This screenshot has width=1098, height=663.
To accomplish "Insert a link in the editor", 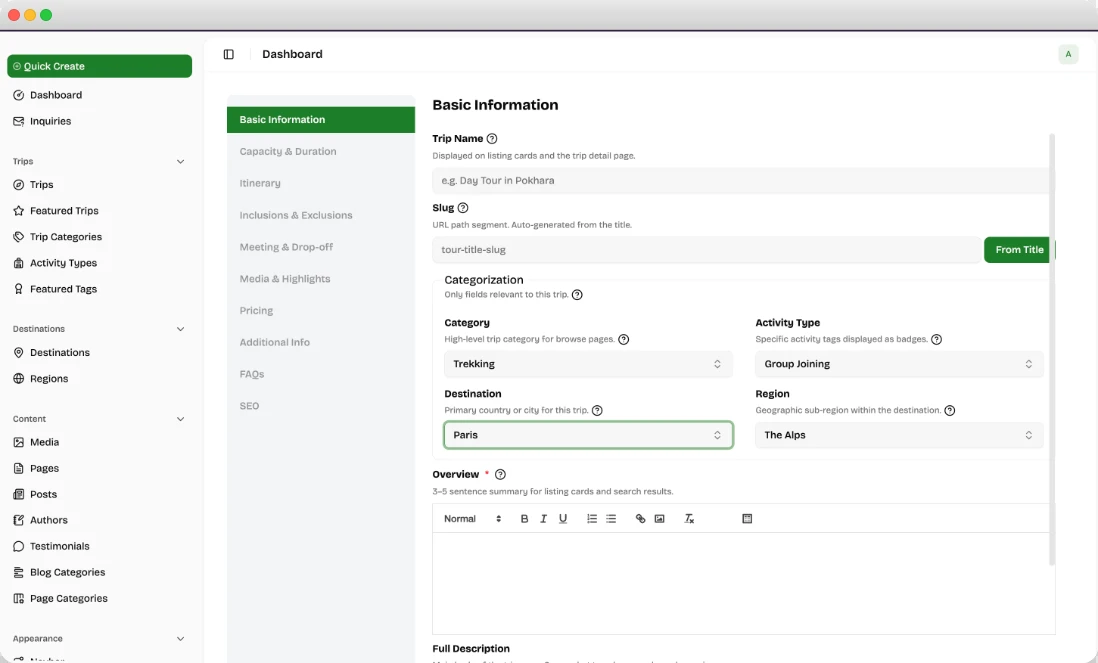I will click(640, 519).
